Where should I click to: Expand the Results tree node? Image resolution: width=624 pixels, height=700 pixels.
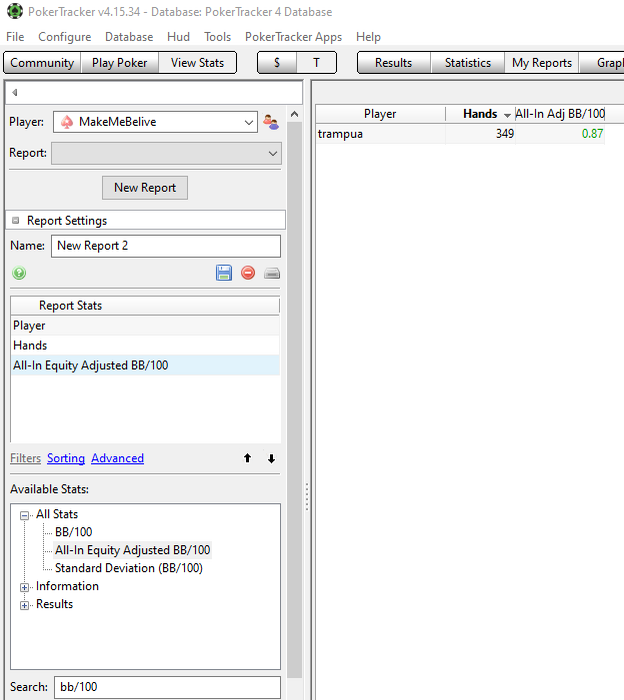pos(25,605)
